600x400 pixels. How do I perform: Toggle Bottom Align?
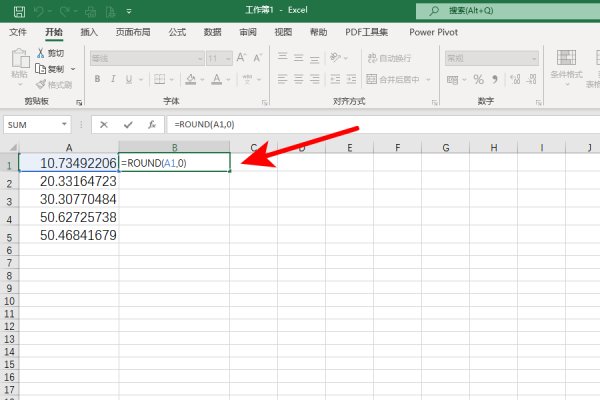pos(315,59)
